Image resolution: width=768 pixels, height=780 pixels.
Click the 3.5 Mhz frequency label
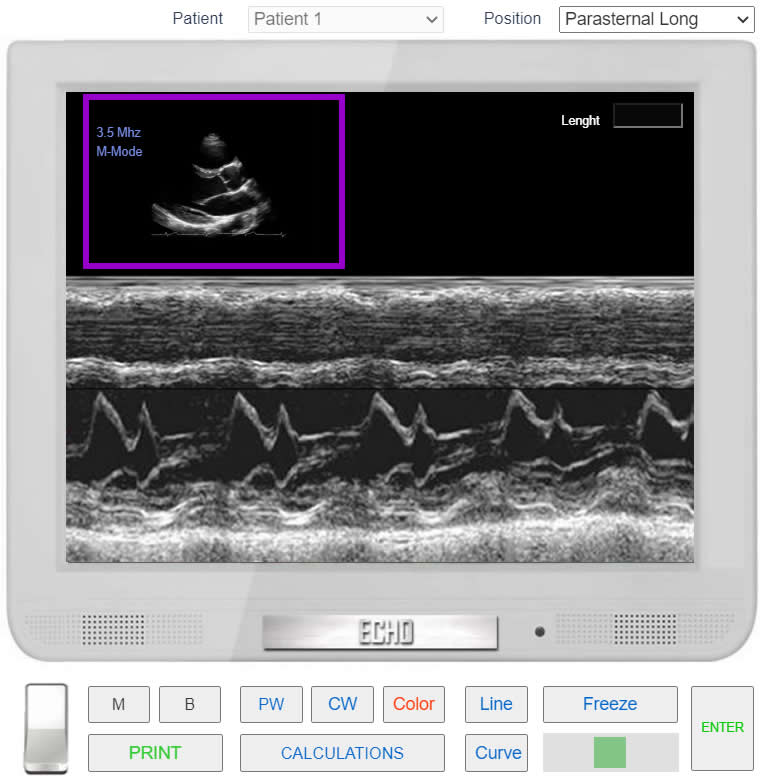[118, 132]
